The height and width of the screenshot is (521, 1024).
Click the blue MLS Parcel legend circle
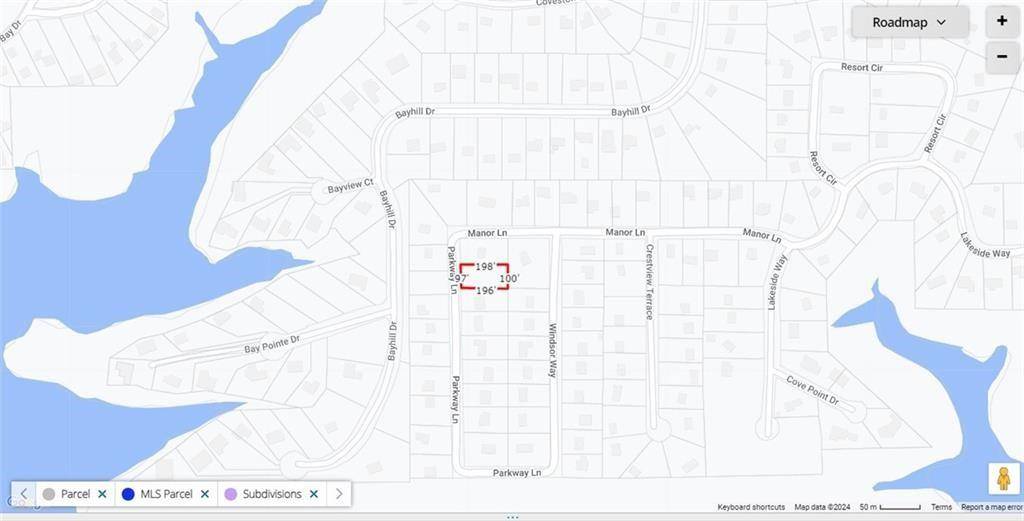[x=128, y=494]
